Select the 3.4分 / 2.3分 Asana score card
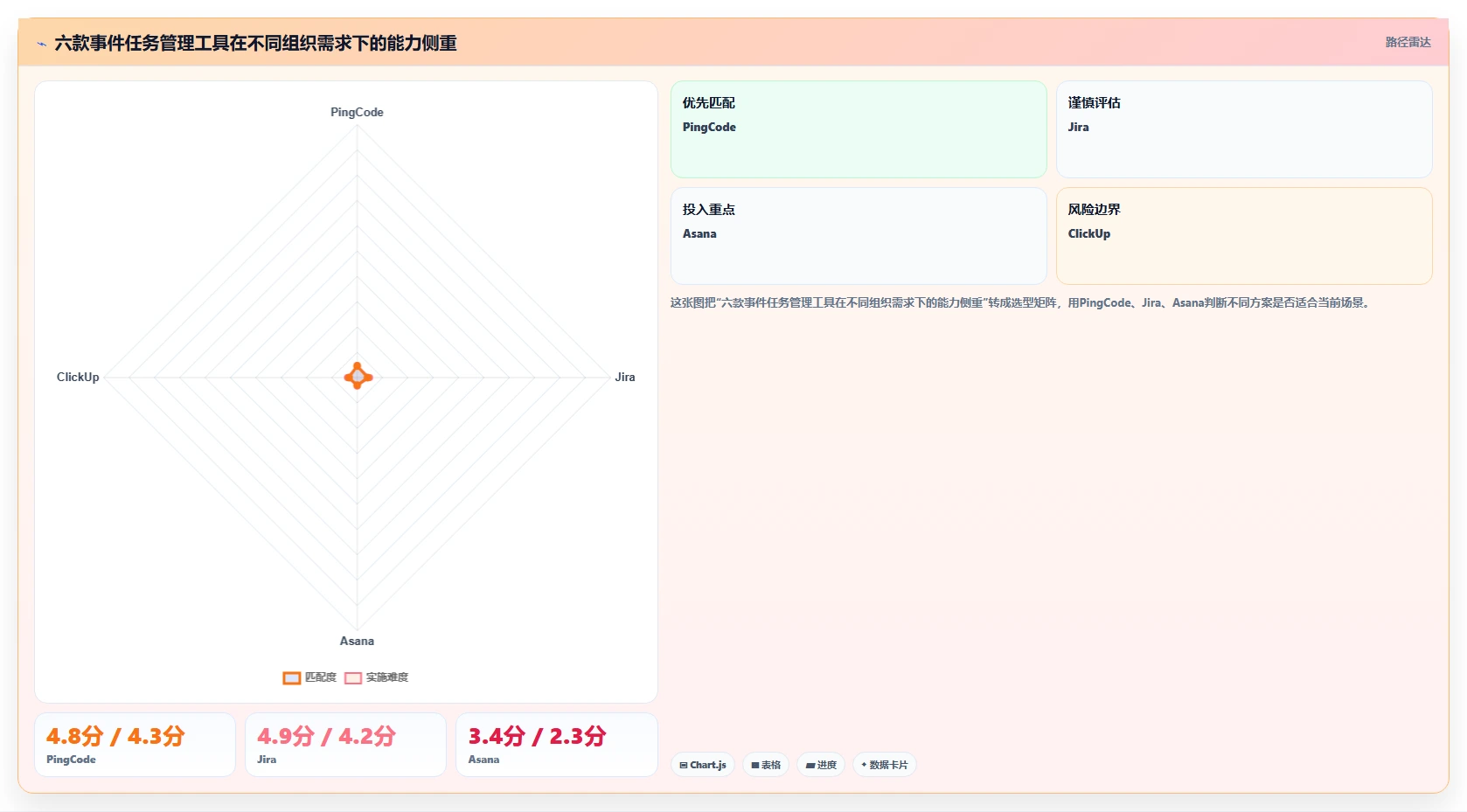This screenshot has width=1467, height=812. pos(557,745)
